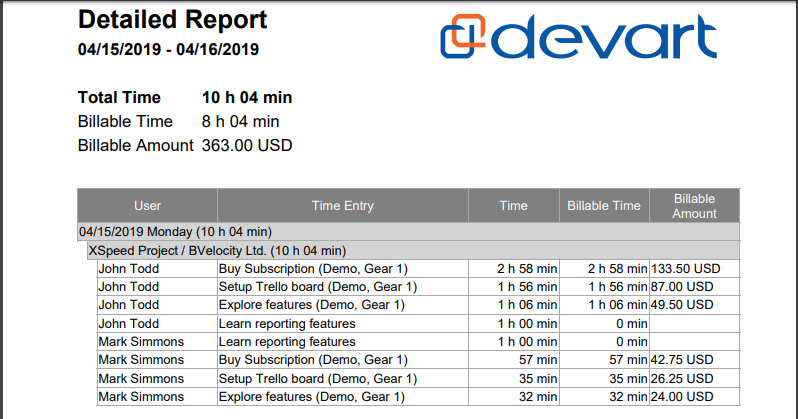
Task: Click the summary value '363.00 USD'
Action: pos(247,145)
